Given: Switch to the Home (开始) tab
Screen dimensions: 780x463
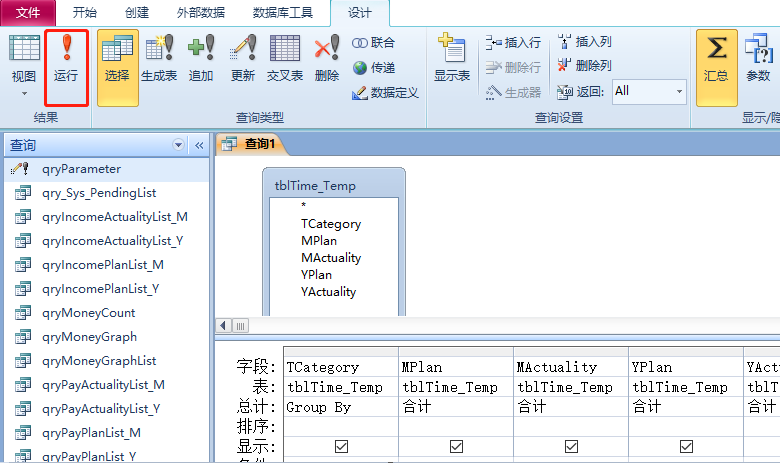Looking at the screenshot, I should (85, 12).
